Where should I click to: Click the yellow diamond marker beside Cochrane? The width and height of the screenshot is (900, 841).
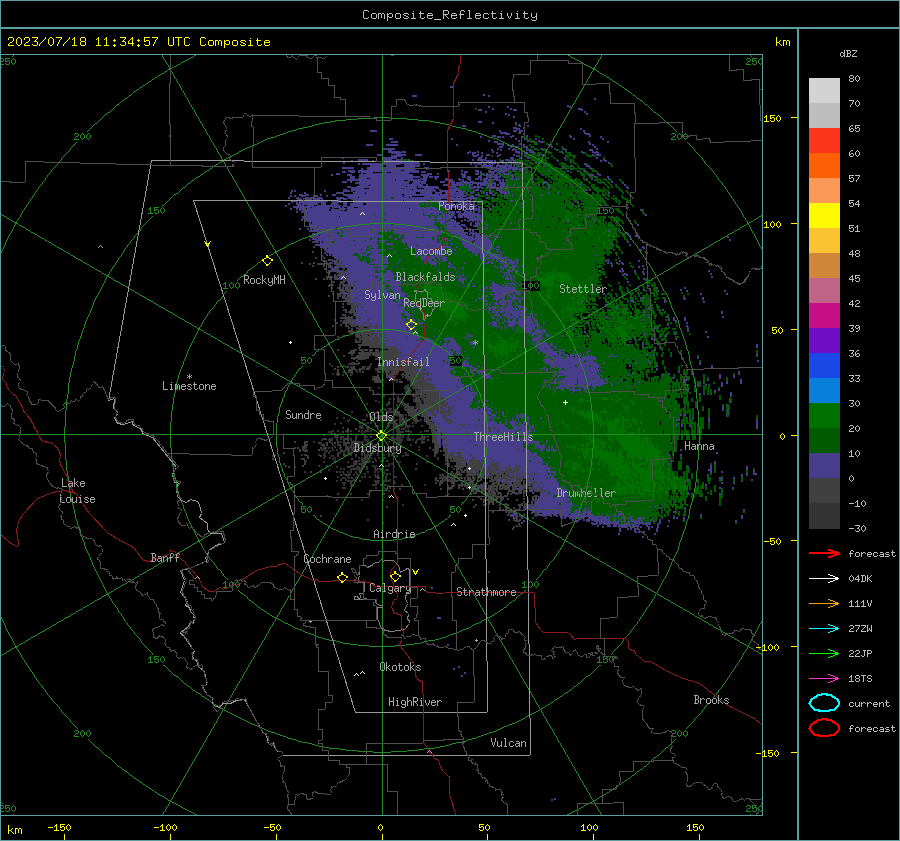(x=343, y=577)
